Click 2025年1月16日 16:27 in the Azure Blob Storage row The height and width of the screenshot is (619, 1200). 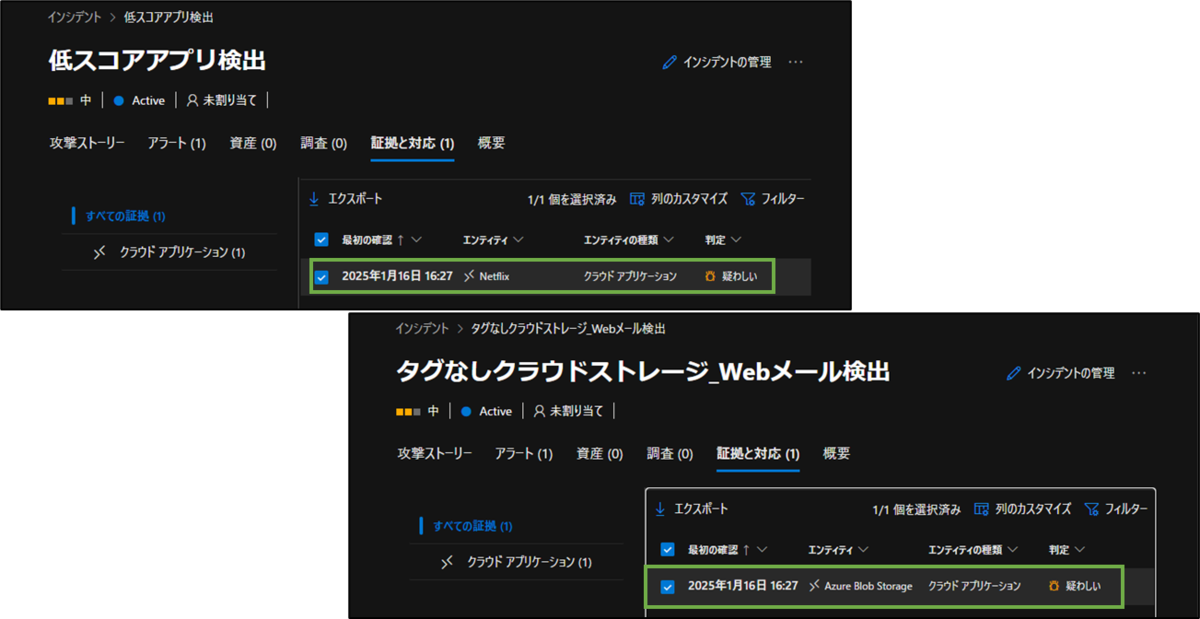tap(743, 586)
